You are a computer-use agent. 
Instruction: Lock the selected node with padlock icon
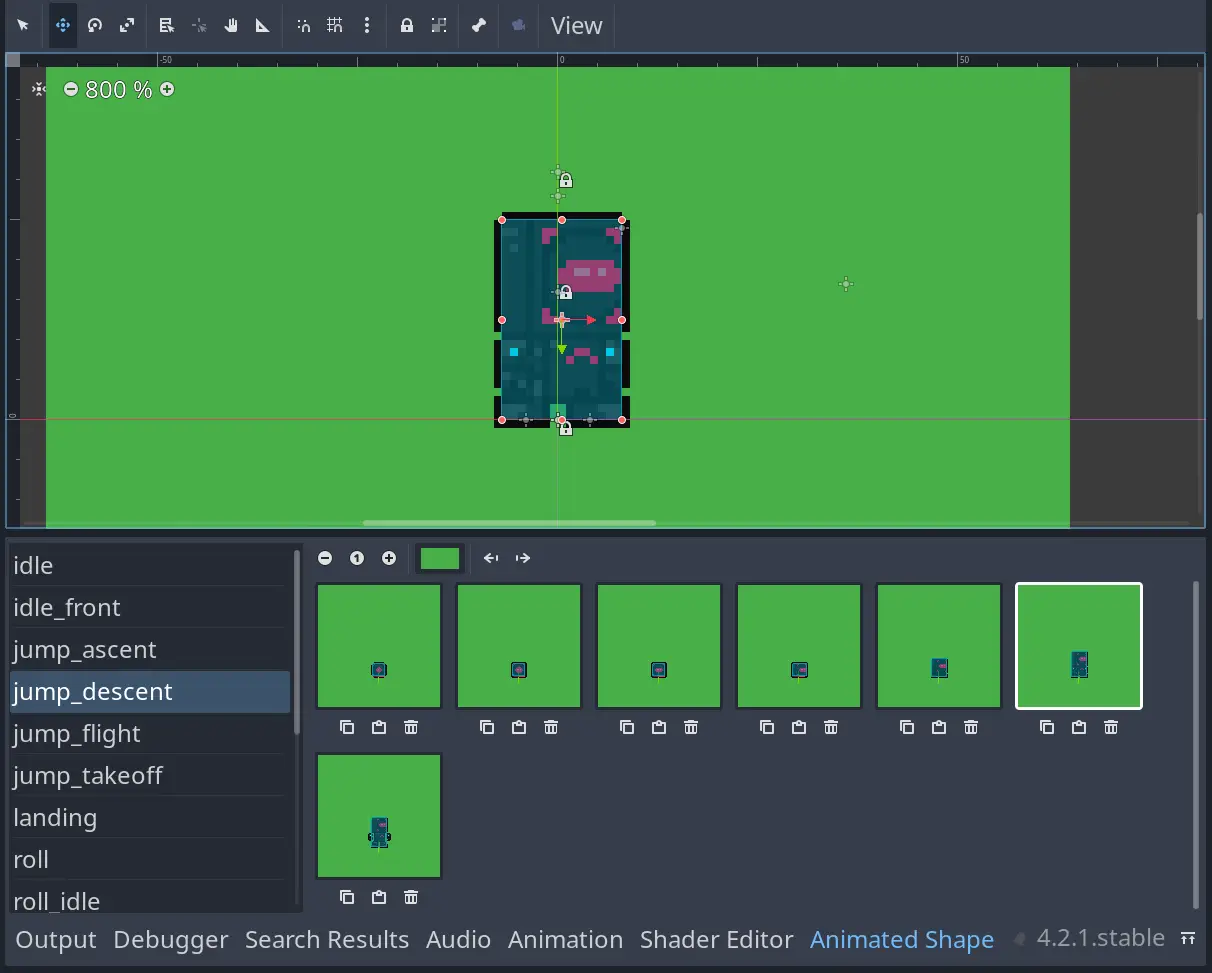pos(407,26)
